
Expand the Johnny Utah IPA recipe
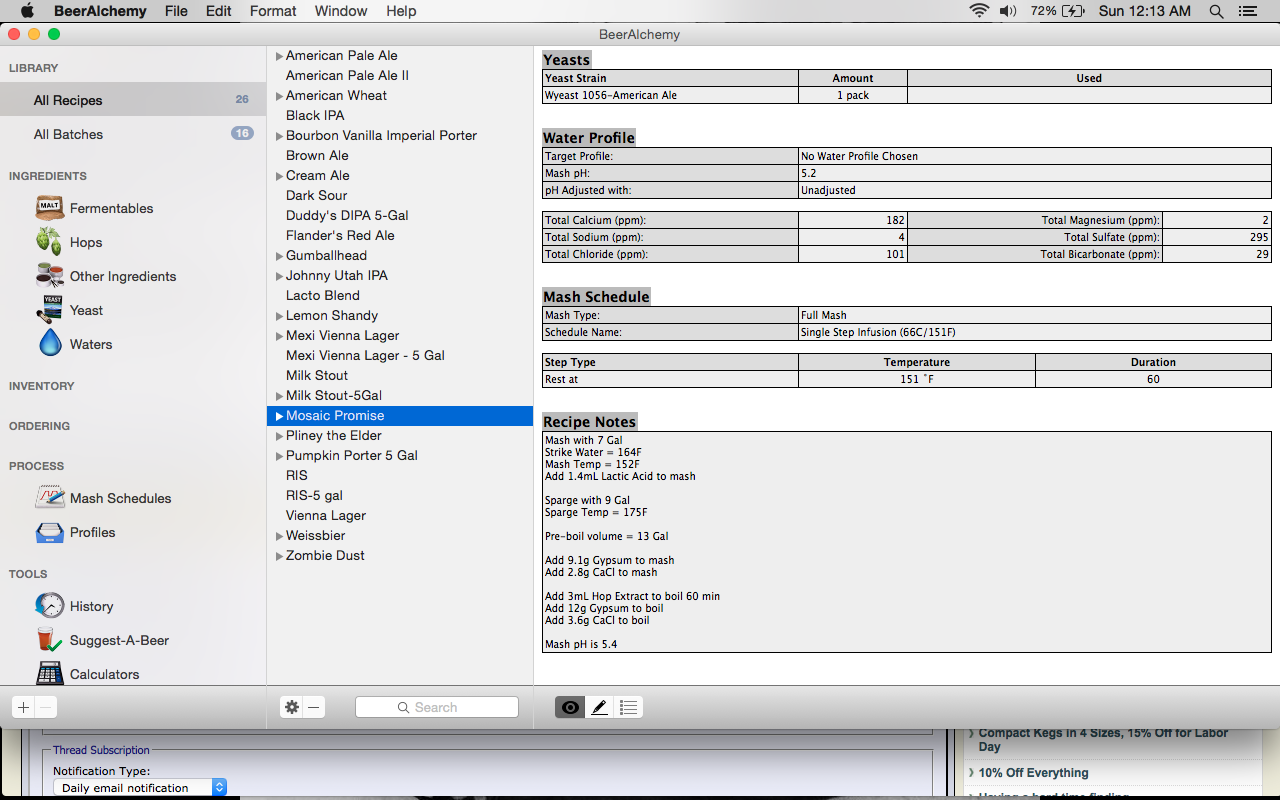click(x=279, y=276)
